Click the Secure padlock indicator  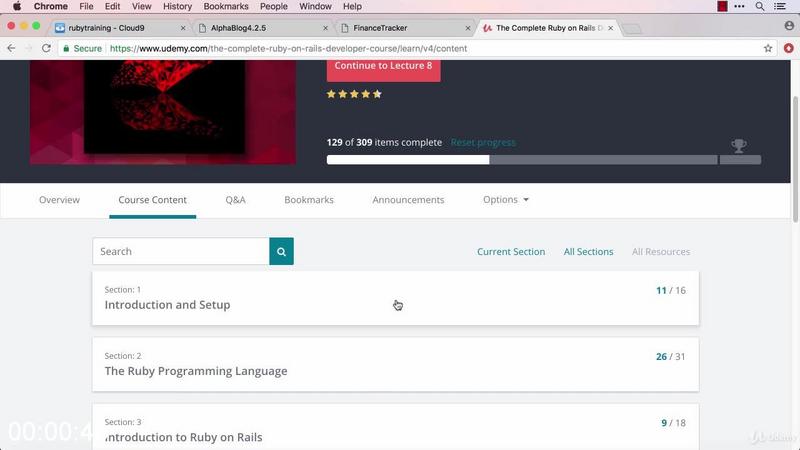click(82, 48)
